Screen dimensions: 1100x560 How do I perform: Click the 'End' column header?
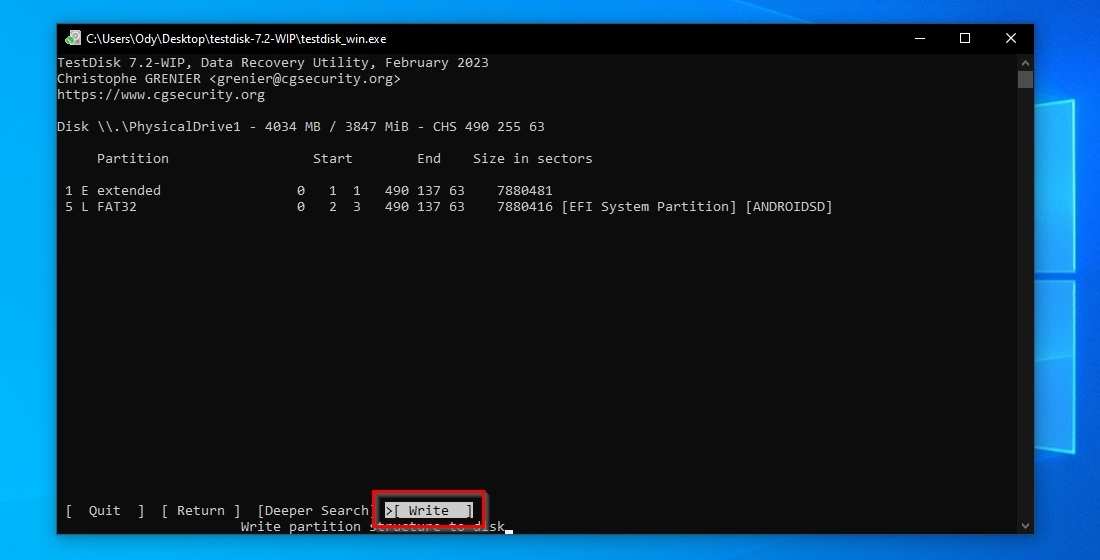coord(429,159)
